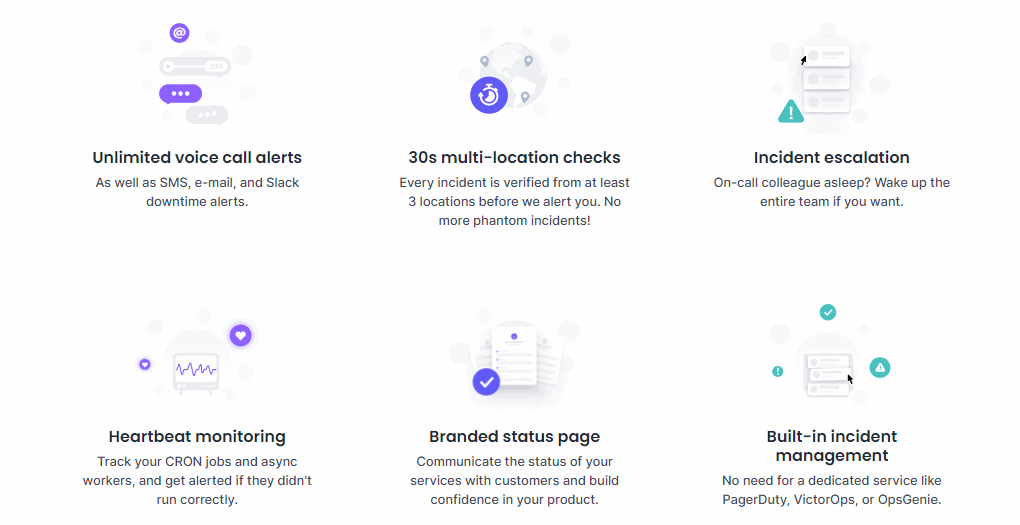Click the purple chat bubble with dots
1020x525 pixels.
click(180, 94)
